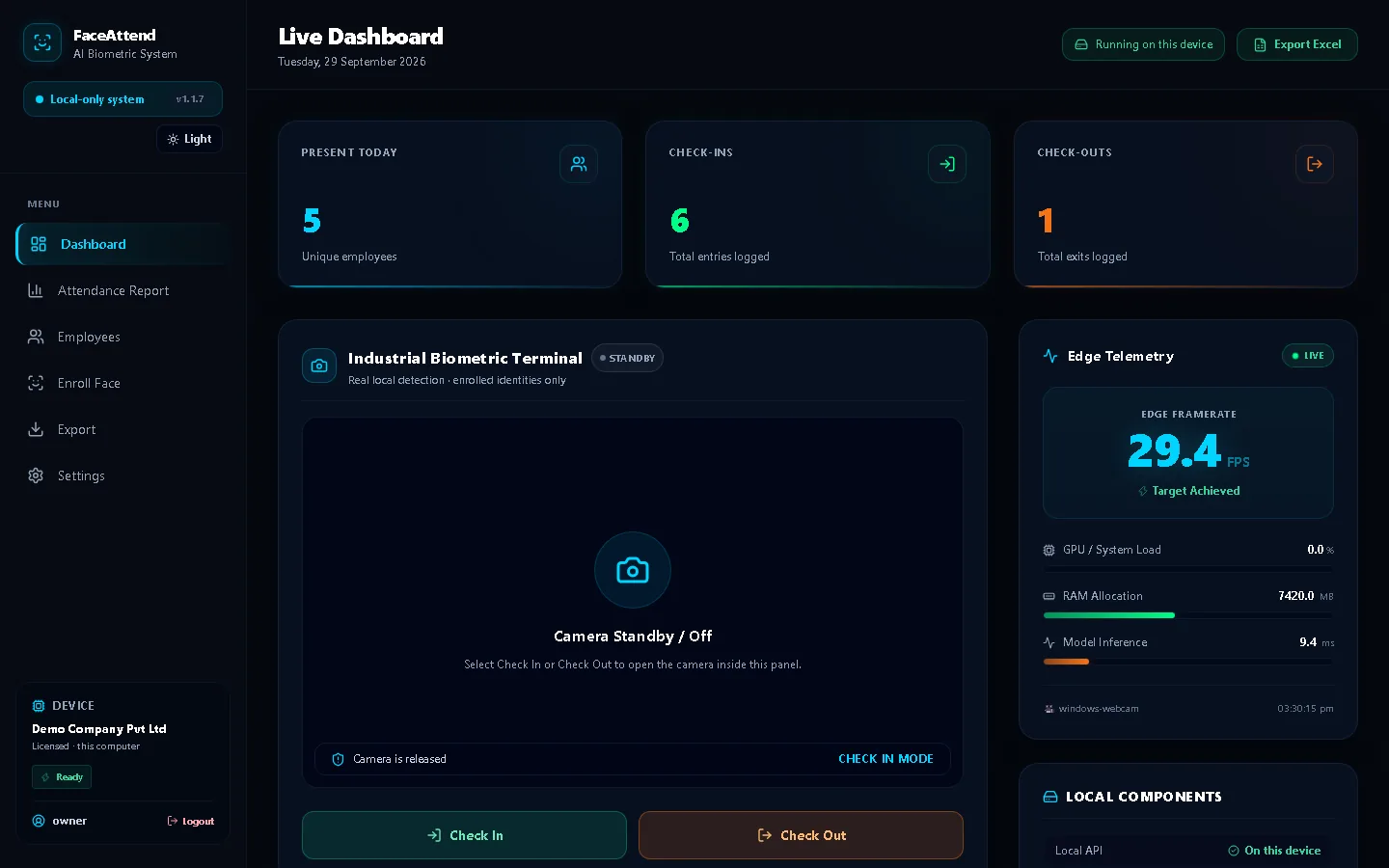Image resolution: width=1389 pixels, height=868 pixels.
Task: Click the Ready license badge
Action: click(x=62, y=777)
